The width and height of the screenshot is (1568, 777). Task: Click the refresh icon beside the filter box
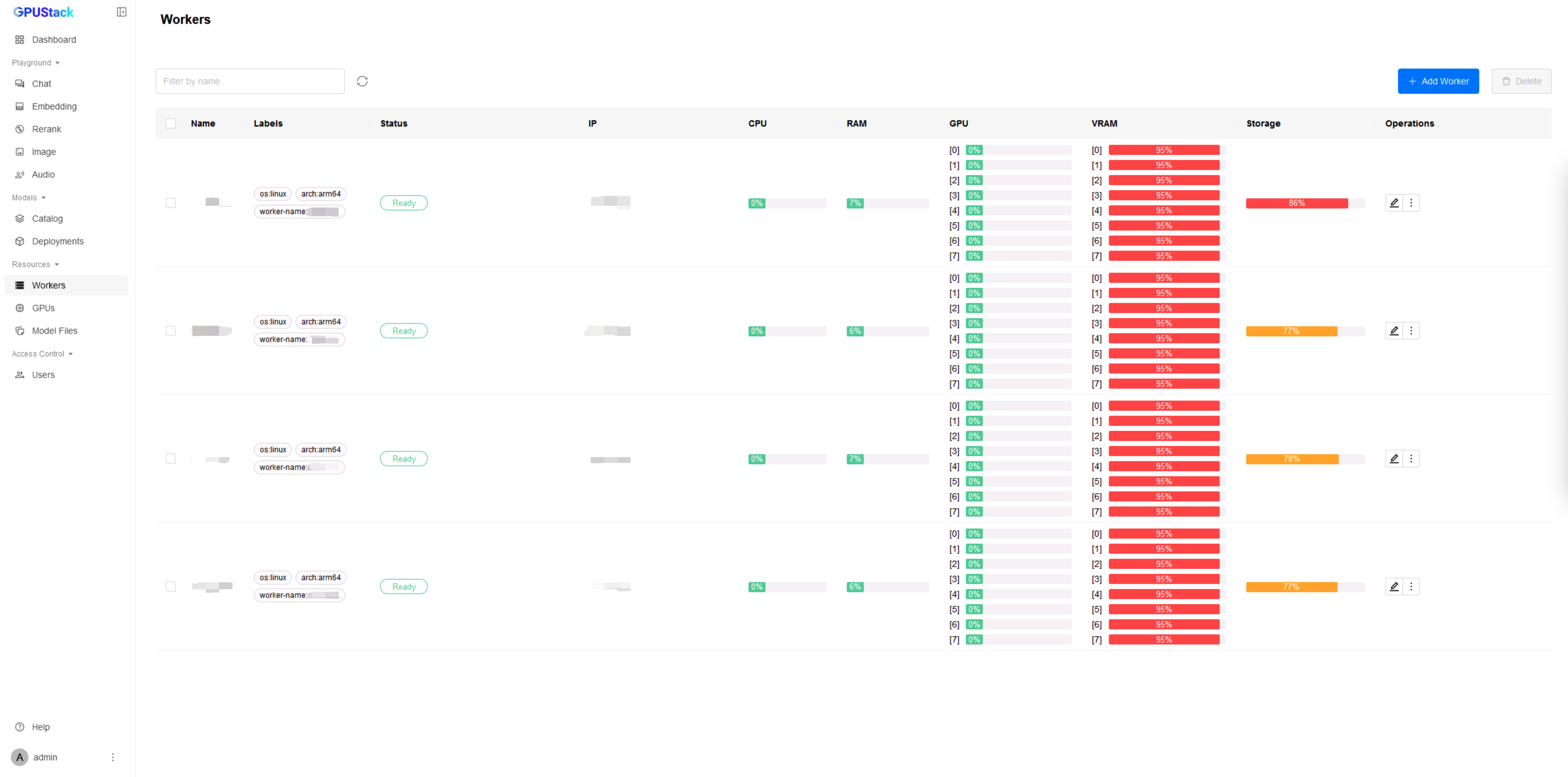click(362, 81)
